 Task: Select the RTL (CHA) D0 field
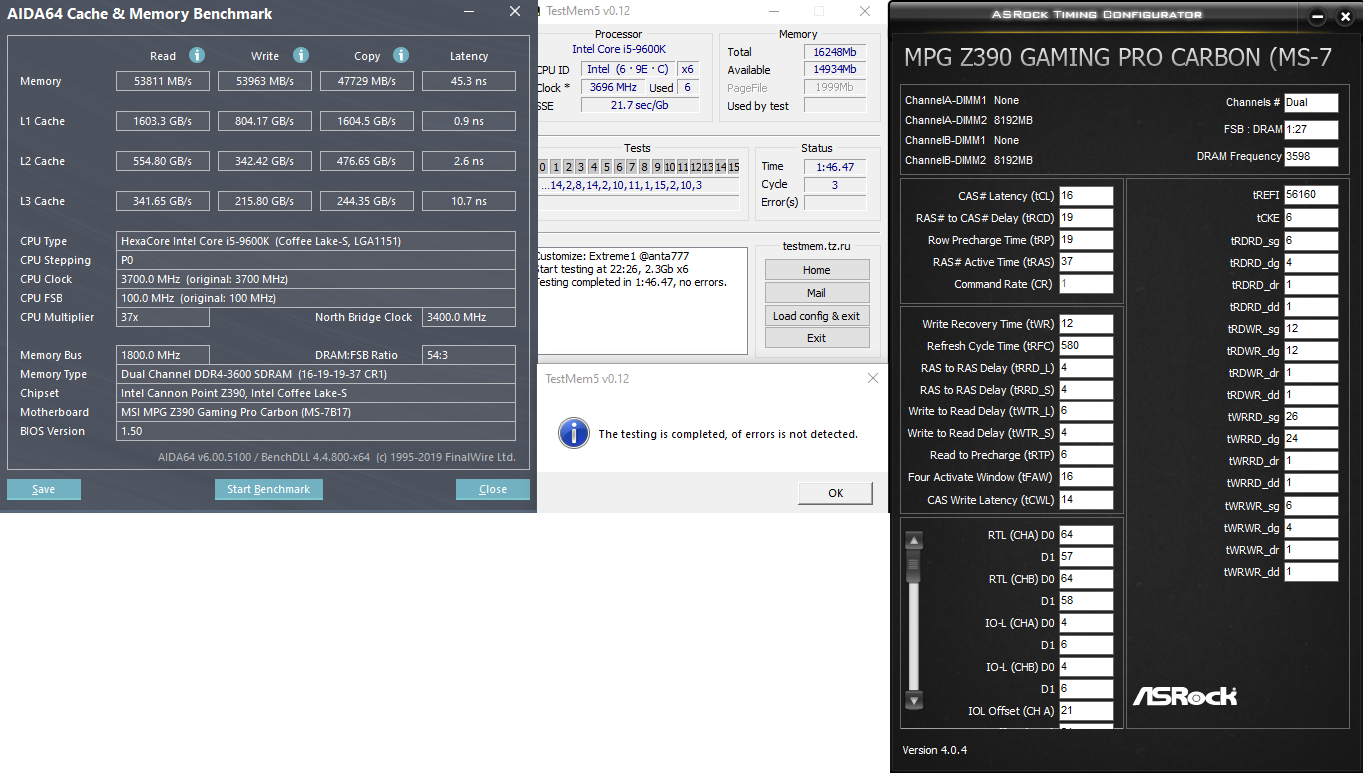pos(1086,535)
